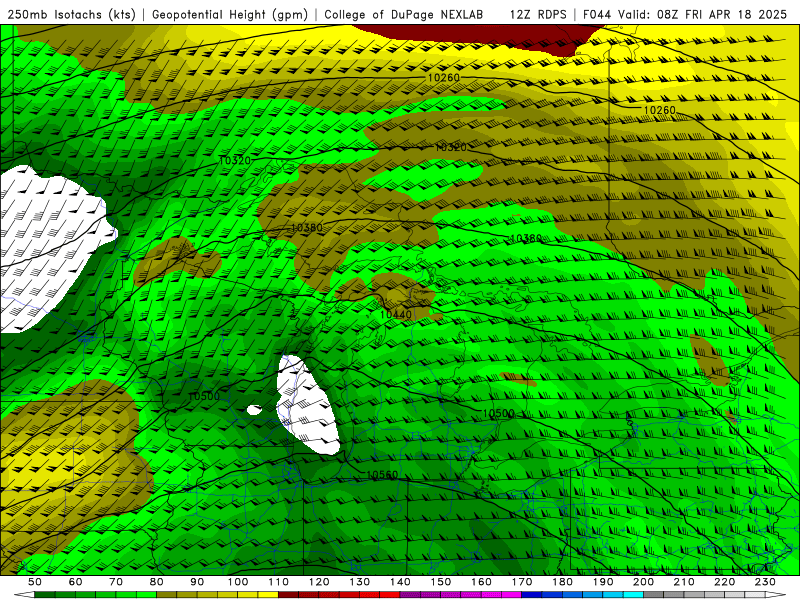The image size is (800, 600).
Task: Click the 10440 height contour label
Action: click(x=396, y=315)
